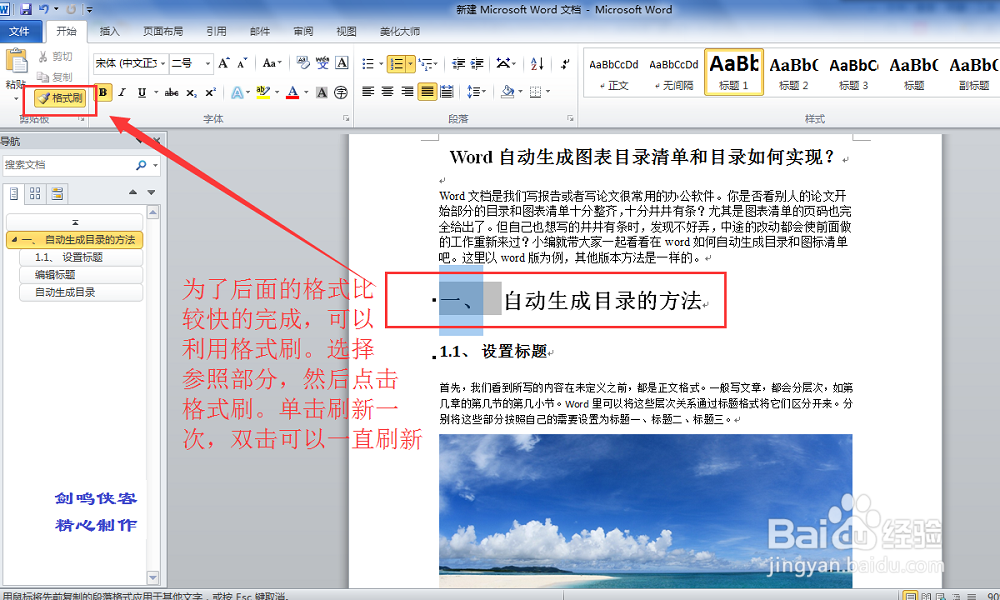
Task: Toggle Justify alignment
Action: [x=427, y=92]
